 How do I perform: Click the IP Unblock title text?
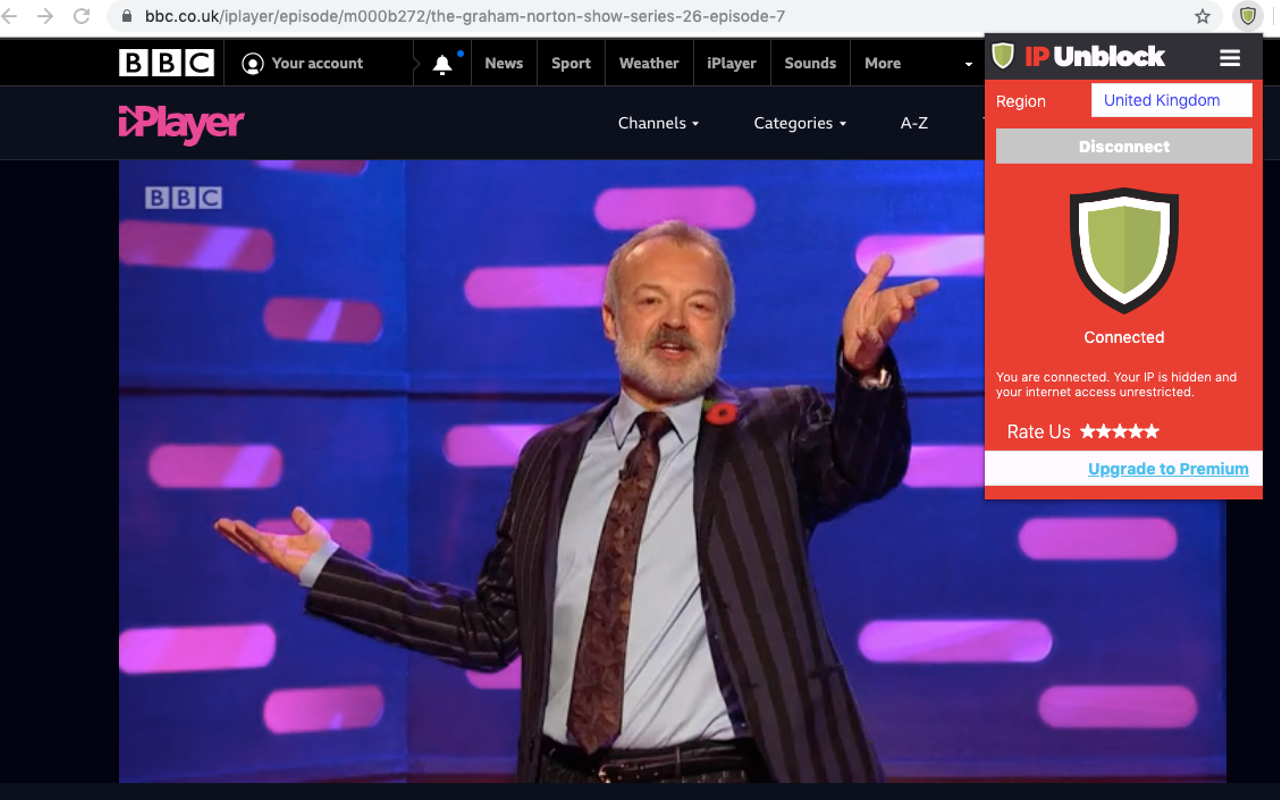coord(1095,56)
